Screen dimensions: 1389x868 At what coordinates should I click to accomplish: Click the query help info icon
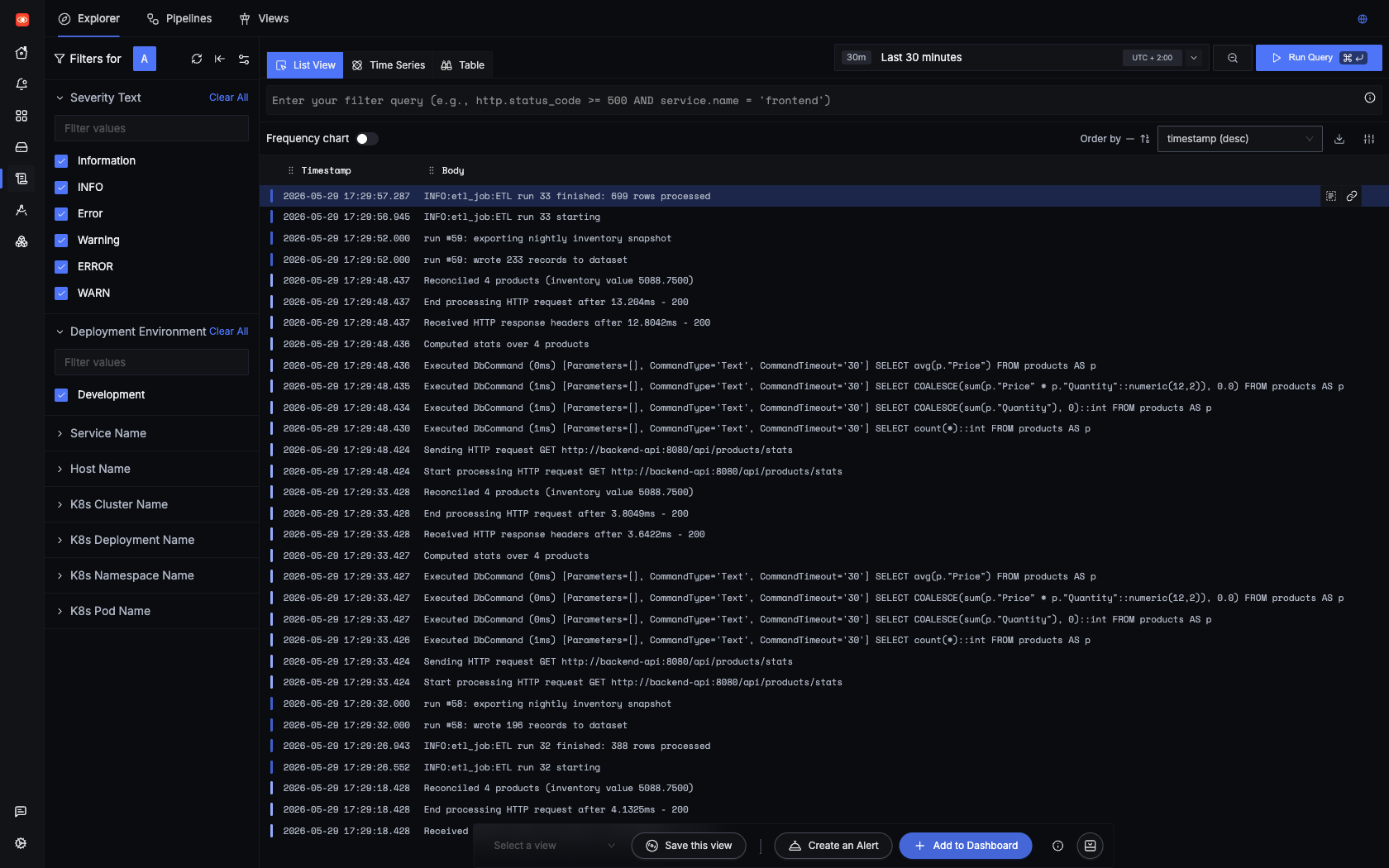point(1370,98)
